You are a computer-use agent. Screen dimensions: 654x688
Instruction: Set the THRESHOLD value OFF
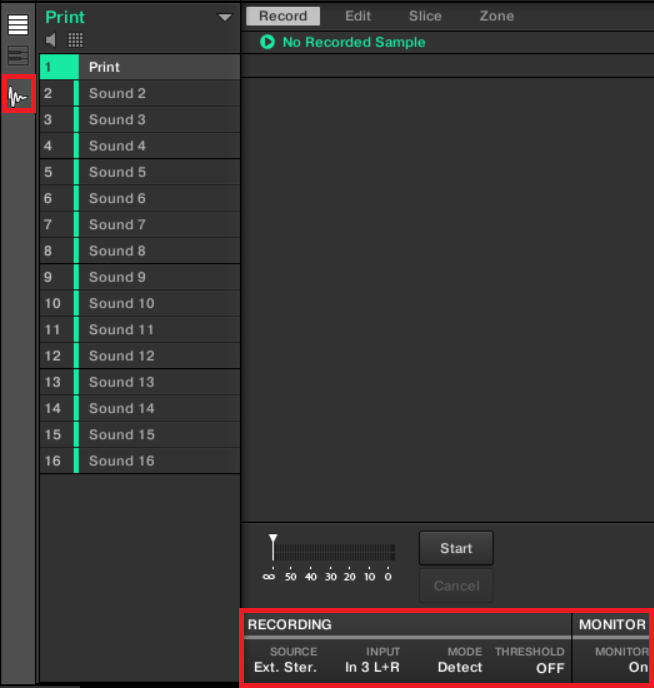point(550,668)
